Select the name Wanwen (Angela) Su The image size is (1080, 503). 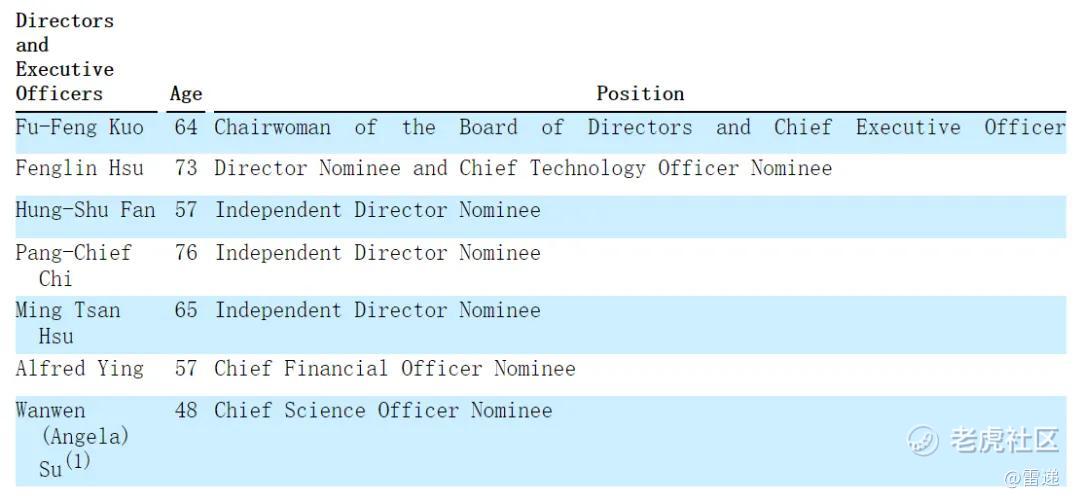[72, 438]
